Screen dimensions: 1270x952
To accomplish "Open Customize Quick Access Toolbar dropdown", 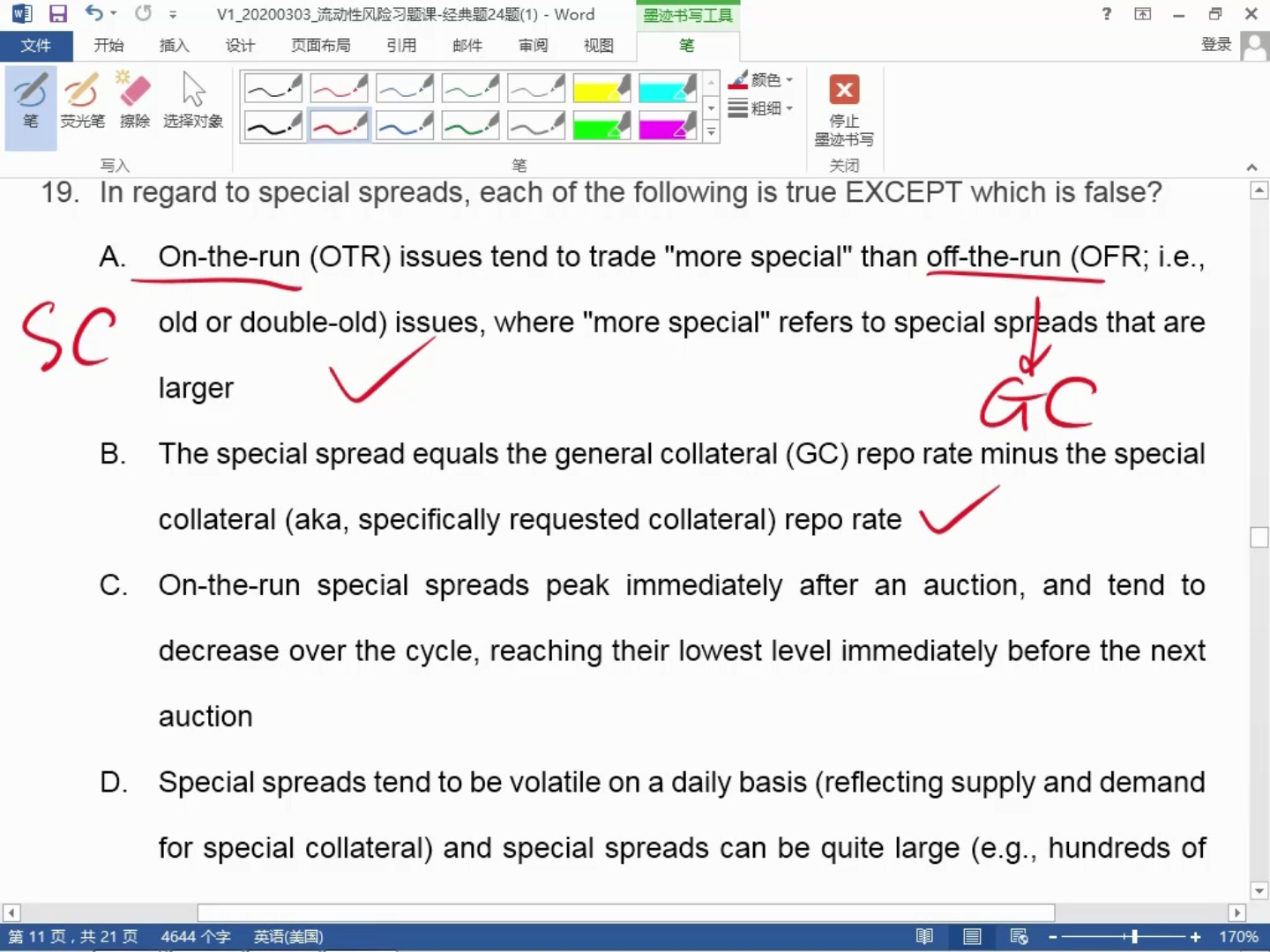I will click(173, 15).
